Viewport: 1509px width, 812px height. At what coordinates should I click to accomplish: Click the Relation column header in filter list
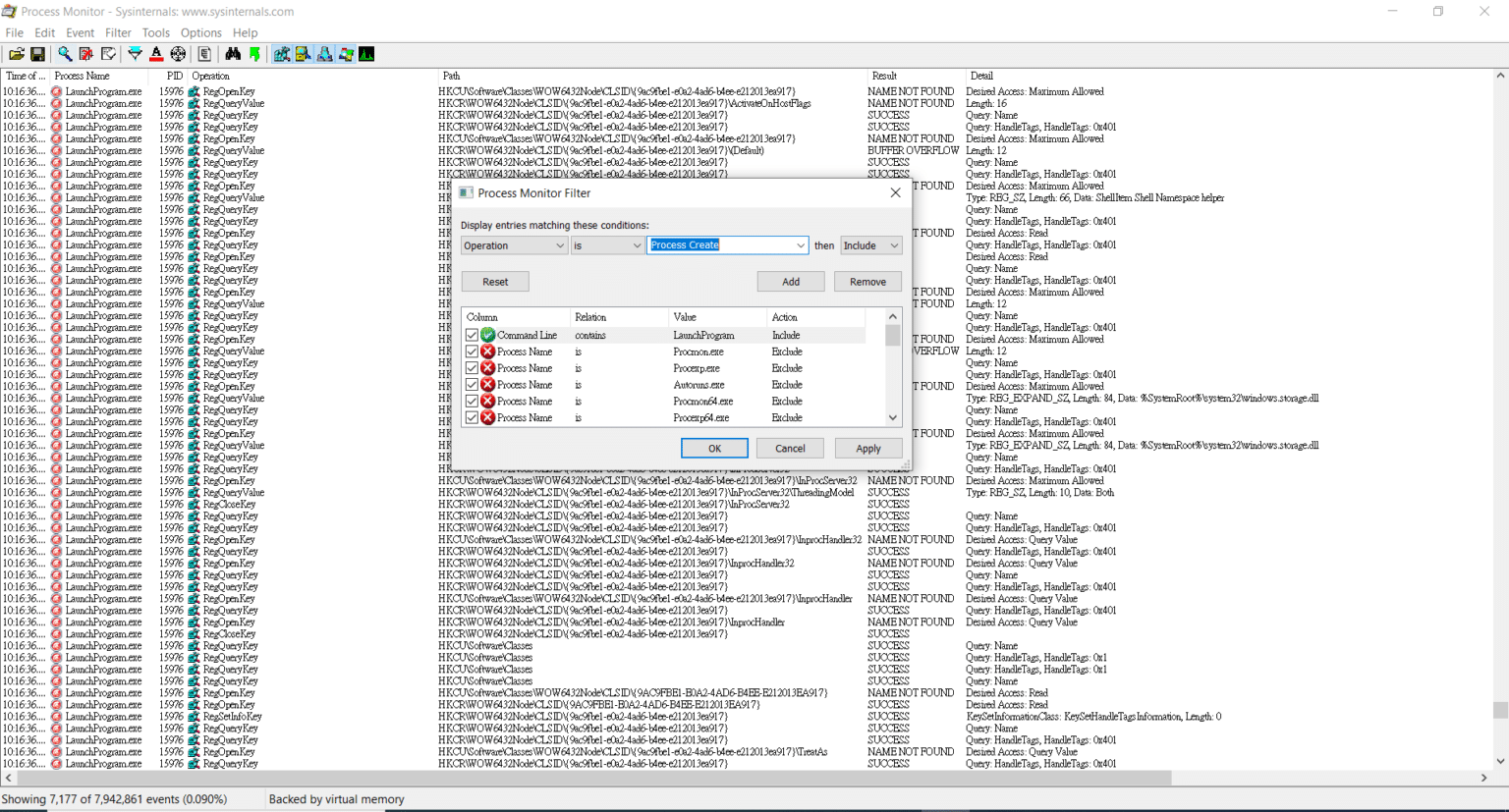click(619, 317)
